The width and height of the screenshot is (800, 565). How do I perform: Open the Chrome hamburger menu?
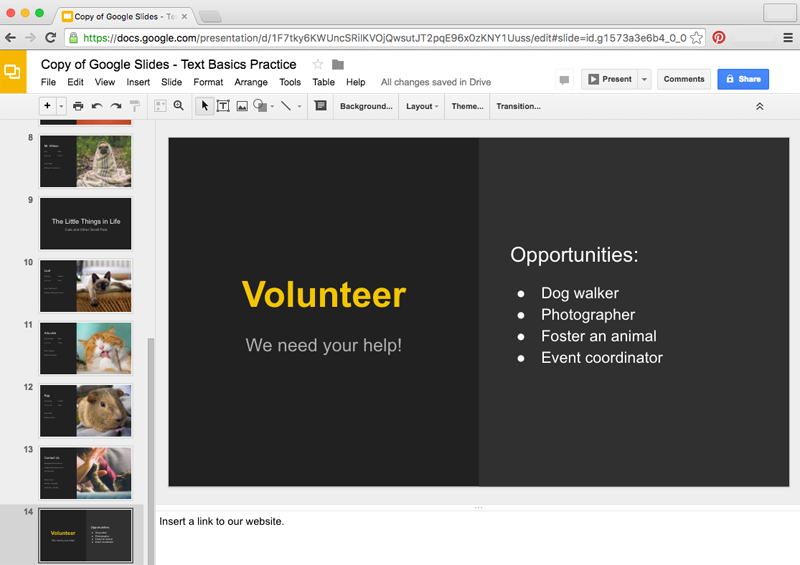788,37
